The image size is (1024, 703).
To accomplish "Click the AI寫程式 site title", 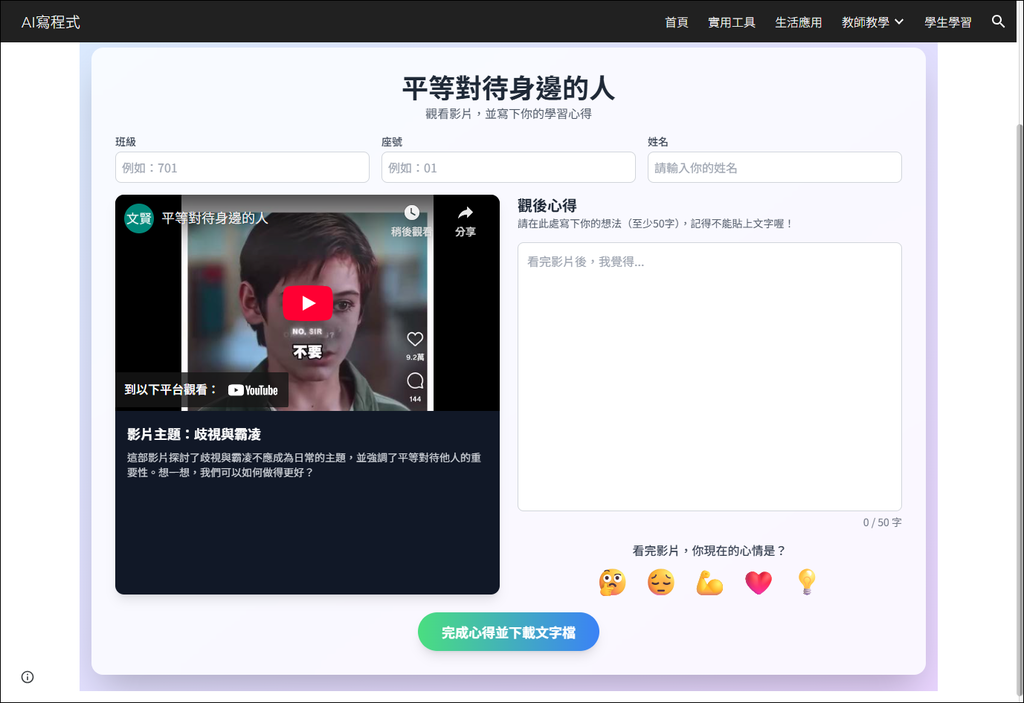I will point(51,22).
